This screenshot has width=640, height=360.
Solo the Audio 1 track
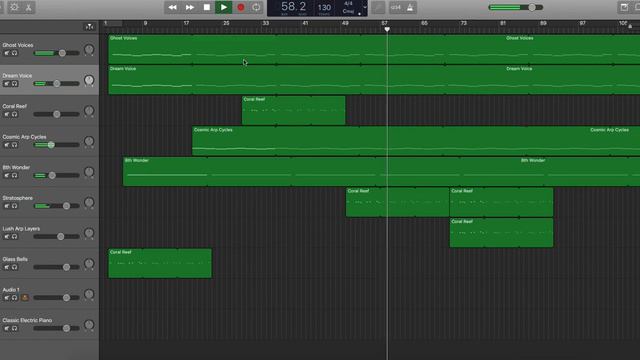tap(14, 298)
